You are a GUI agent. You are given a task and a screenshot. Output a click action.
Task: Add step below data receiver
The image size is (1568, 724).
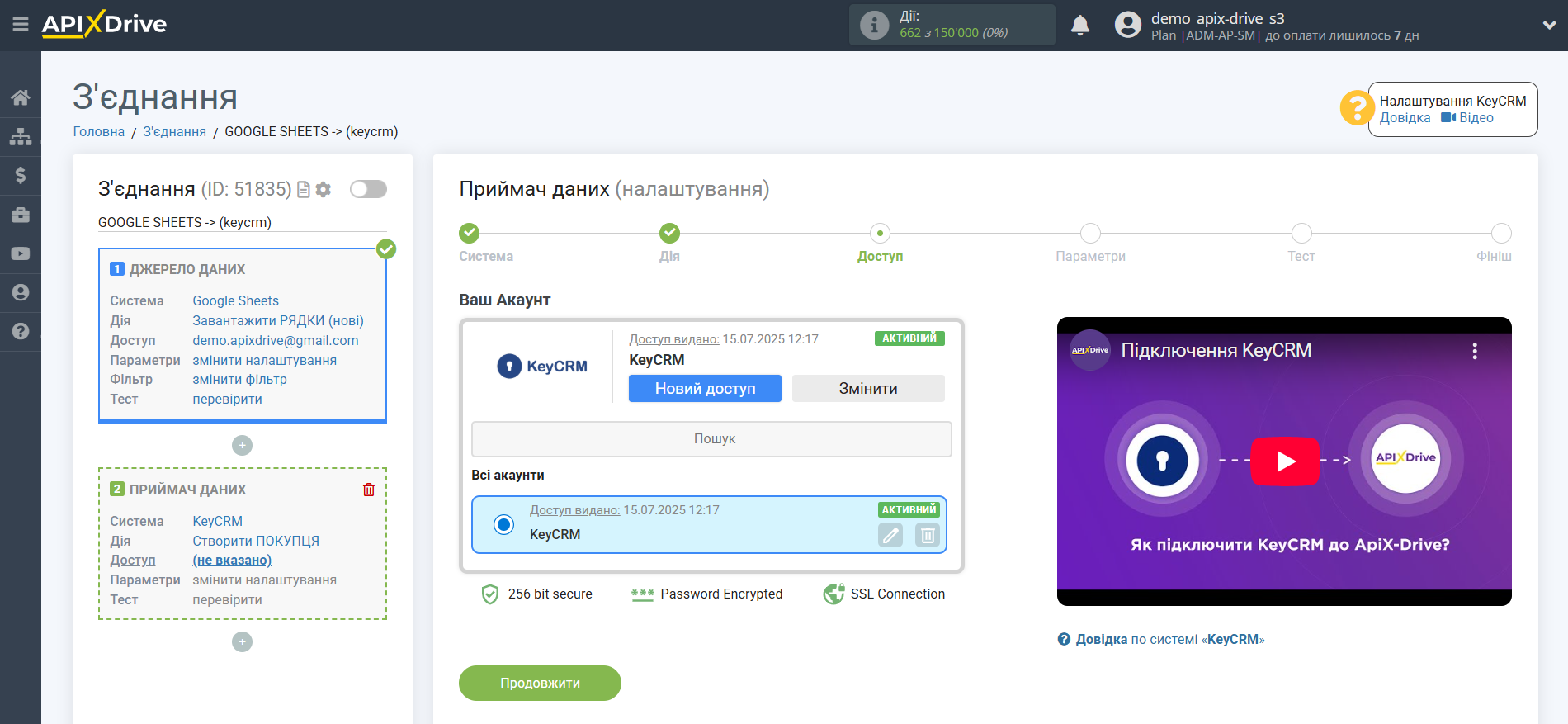(x=242, y=642)
